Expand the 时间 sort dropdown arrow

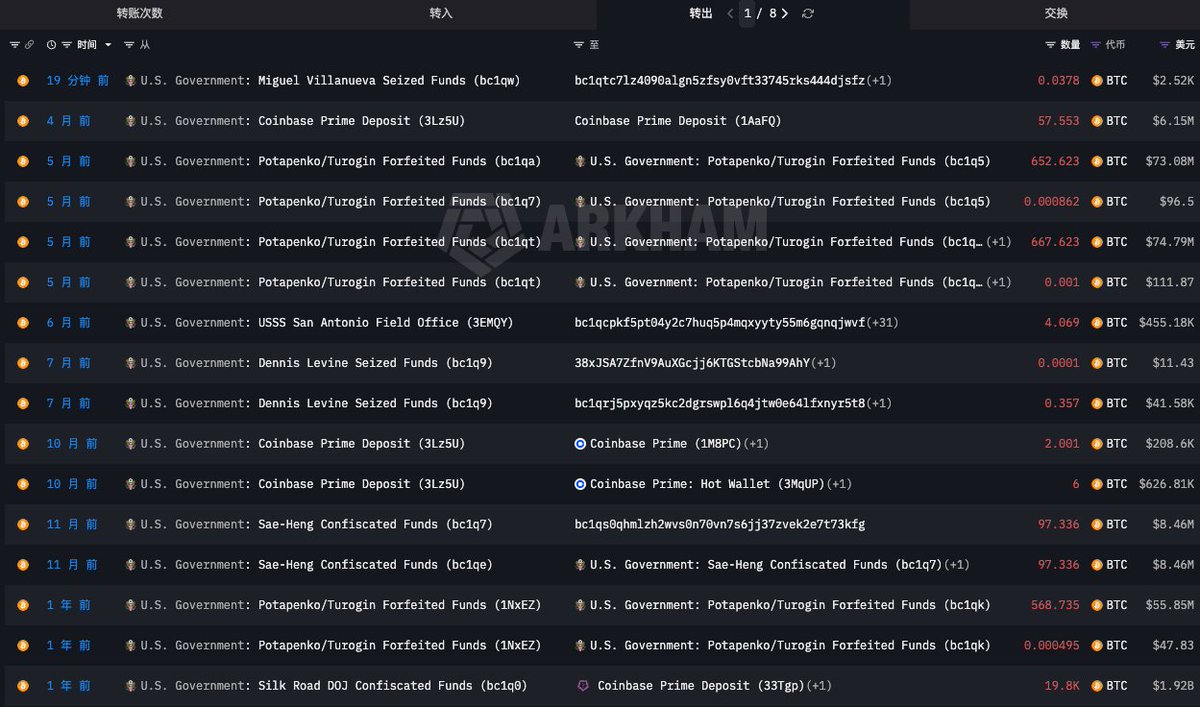tap(108, 45)
